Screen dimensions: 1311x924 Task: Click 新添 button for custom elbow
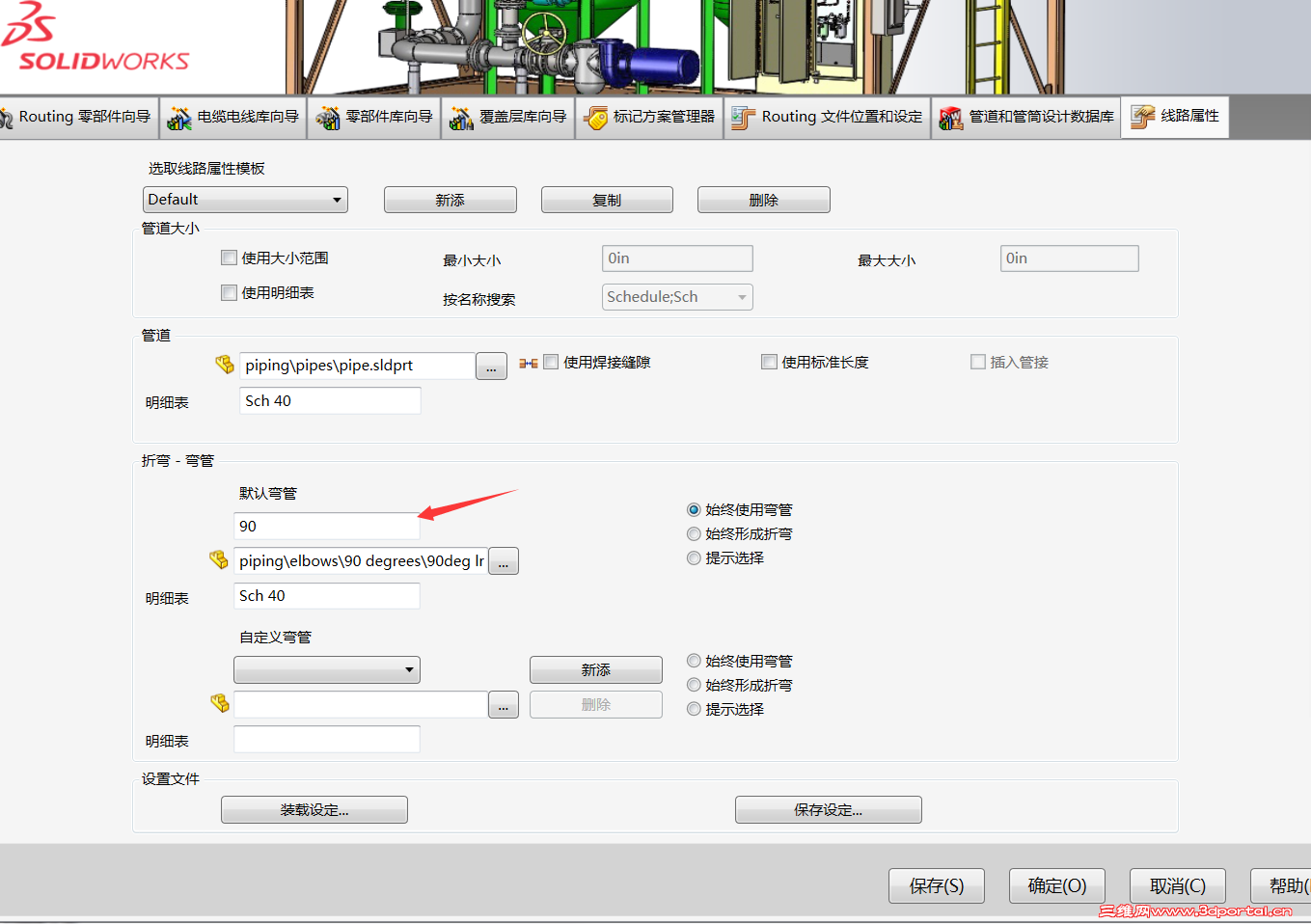click(x=596, y=669)
